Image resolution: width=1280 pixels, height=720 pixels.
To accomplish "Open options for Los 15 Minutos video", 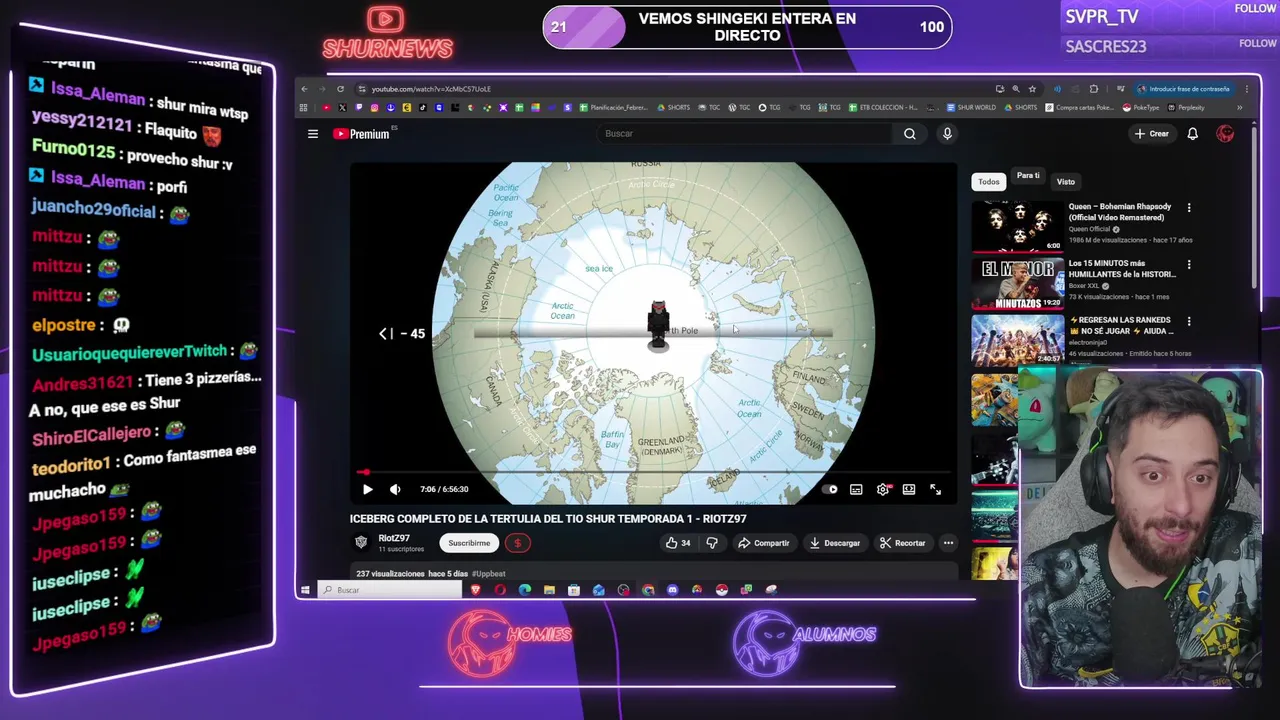I will tap(1189, 265).
